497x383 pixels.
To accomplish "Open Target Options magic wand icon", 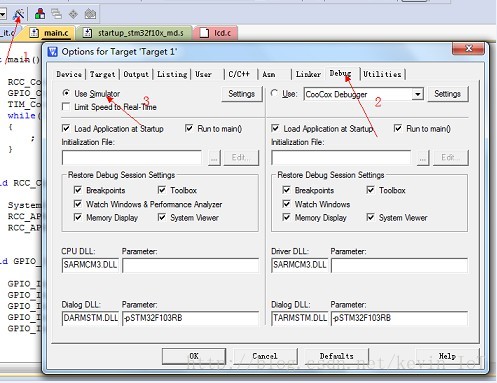I will (19, 14).
